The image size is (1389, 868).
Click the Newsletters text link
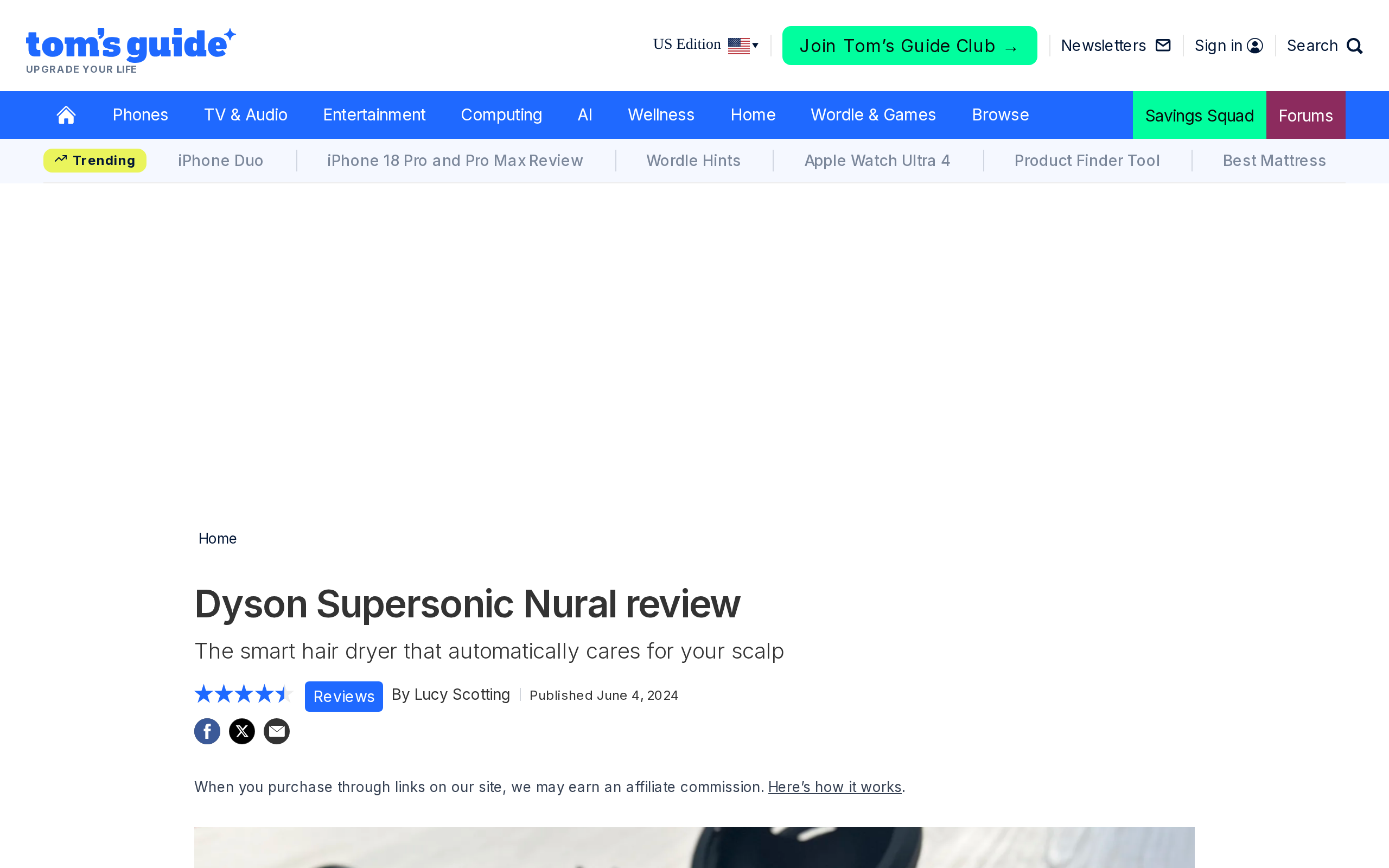click(x=1103, y=46)
